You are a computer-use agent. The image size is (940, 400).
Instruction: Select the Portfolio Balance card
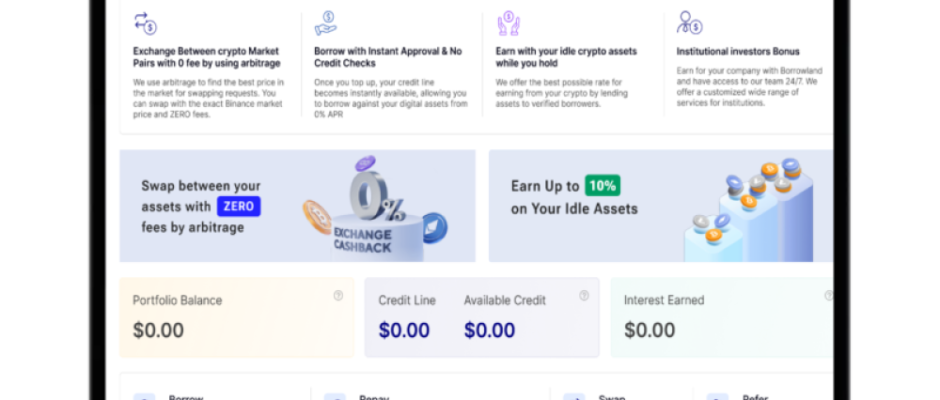pos(237,317)
